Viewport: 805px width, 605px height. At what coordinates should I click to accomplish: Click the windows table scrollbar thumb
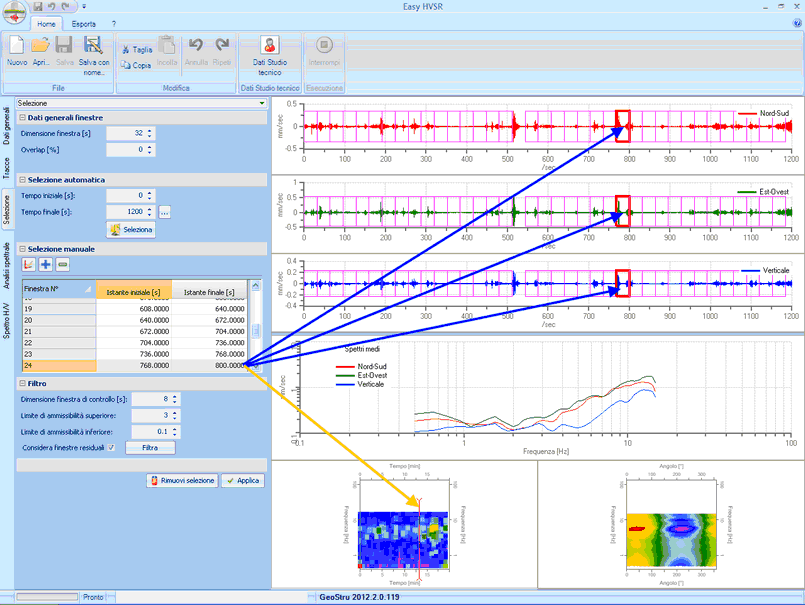pos(256,331)
